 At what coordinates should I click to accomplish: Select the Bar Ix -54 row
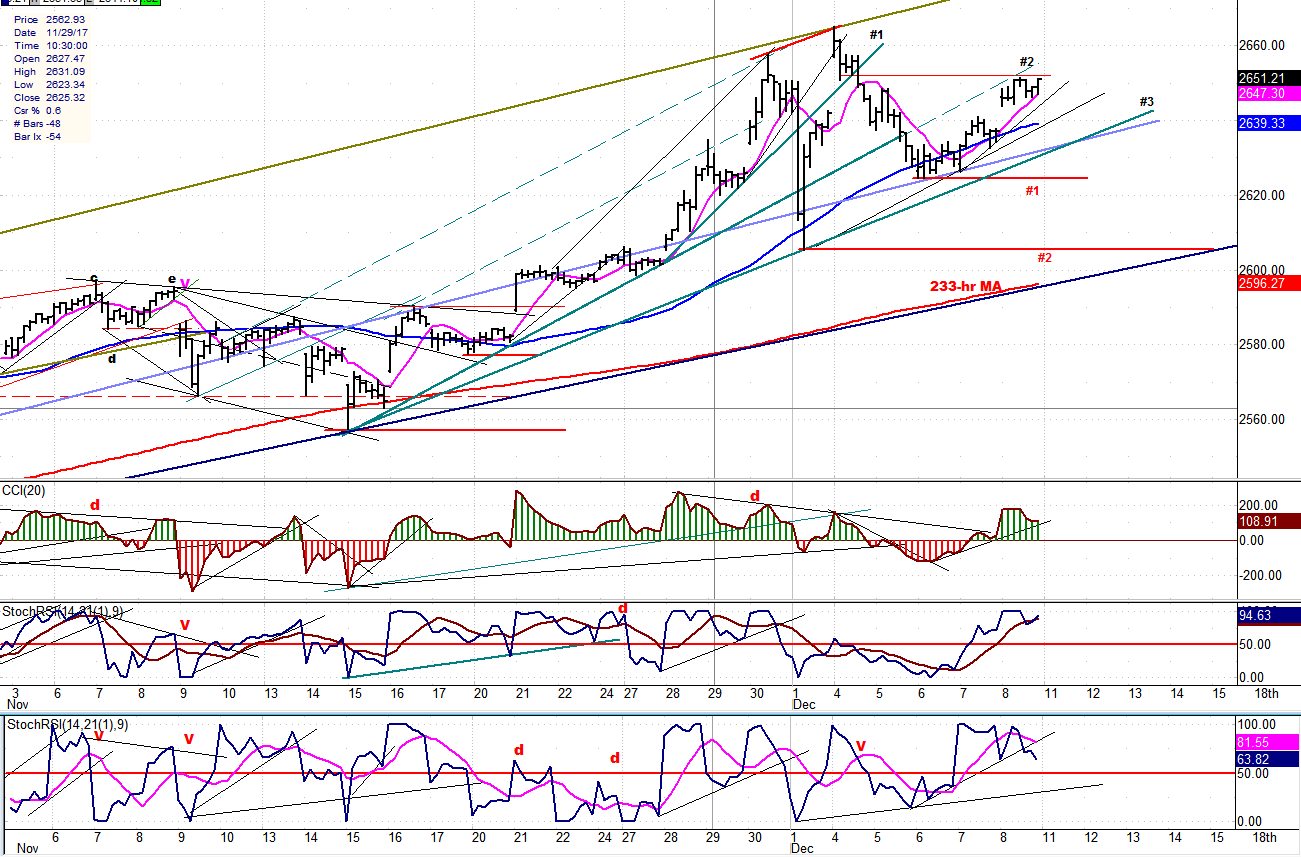pos(39,137)
